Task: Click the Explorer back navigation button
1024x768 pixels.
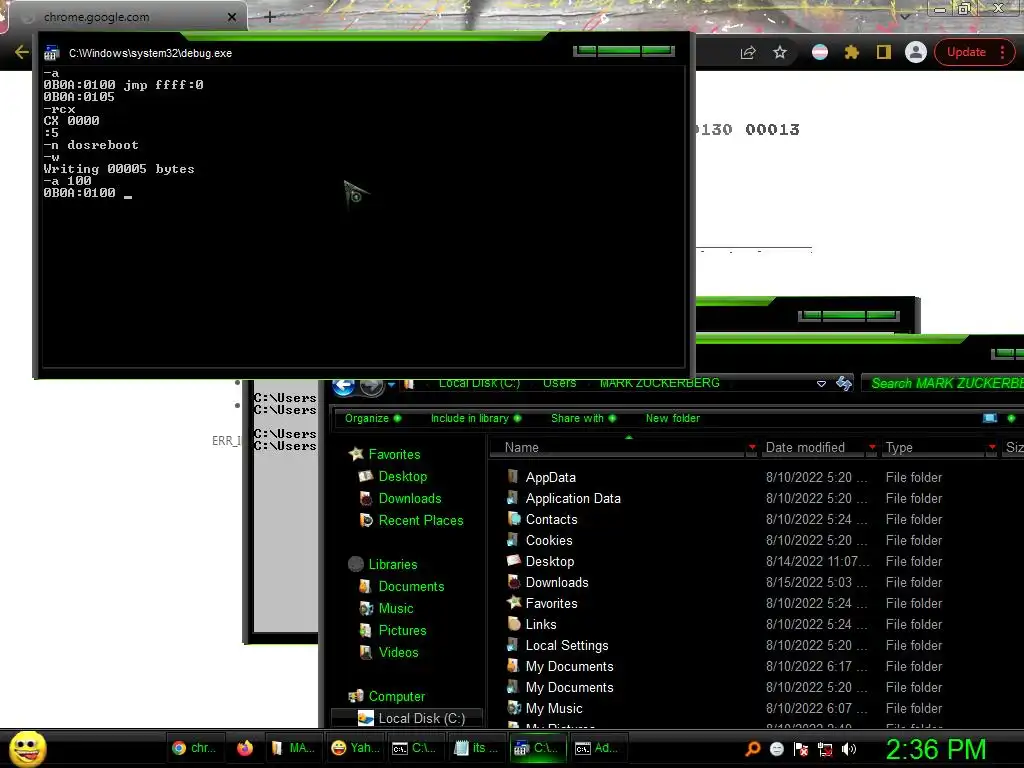Action: [344, 385]
